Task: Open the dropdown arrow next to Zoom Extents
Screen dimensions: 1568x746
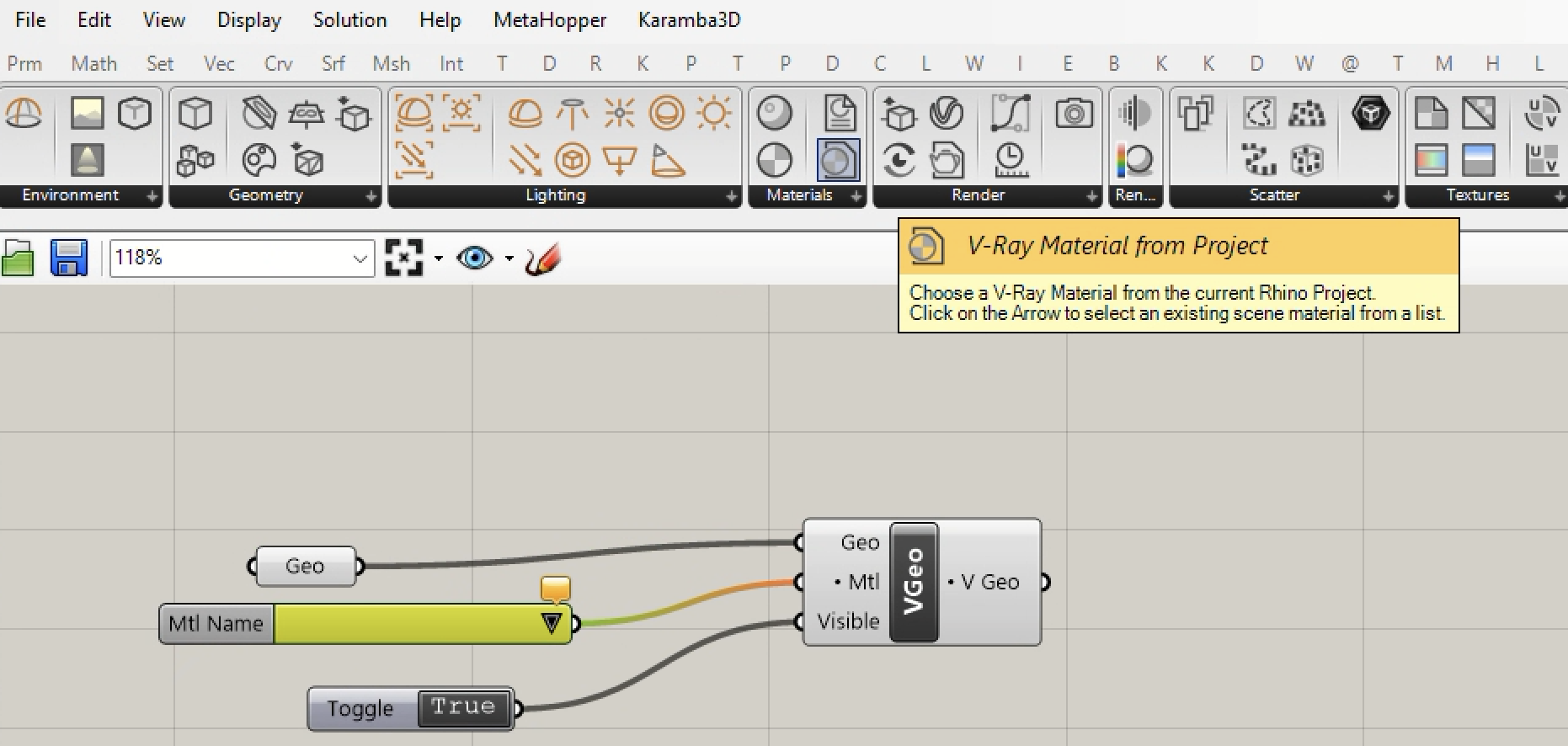Action: (x=438, y=258)
